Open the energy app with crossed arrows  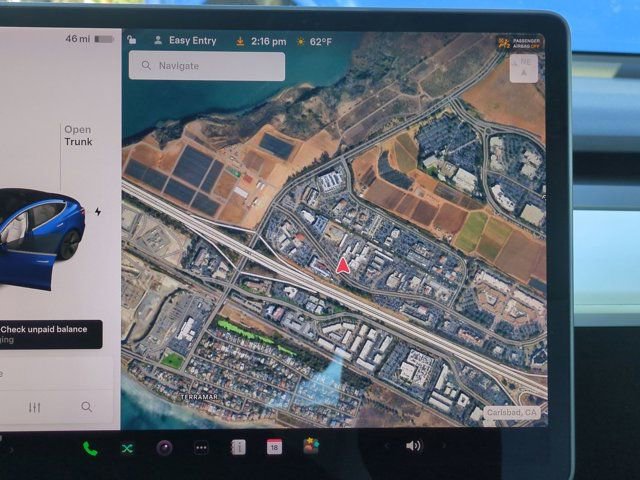127,449
